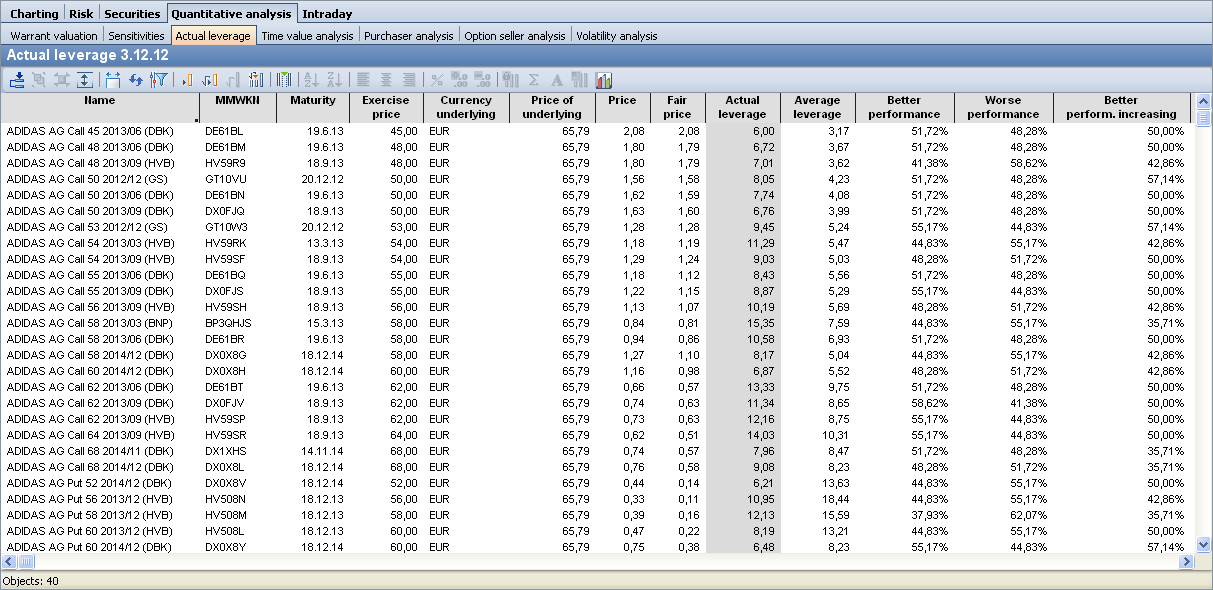This screenshot has width=1213, height=590.
Task: Click the Actual leverage column header
Action: (x=742, y=107)
